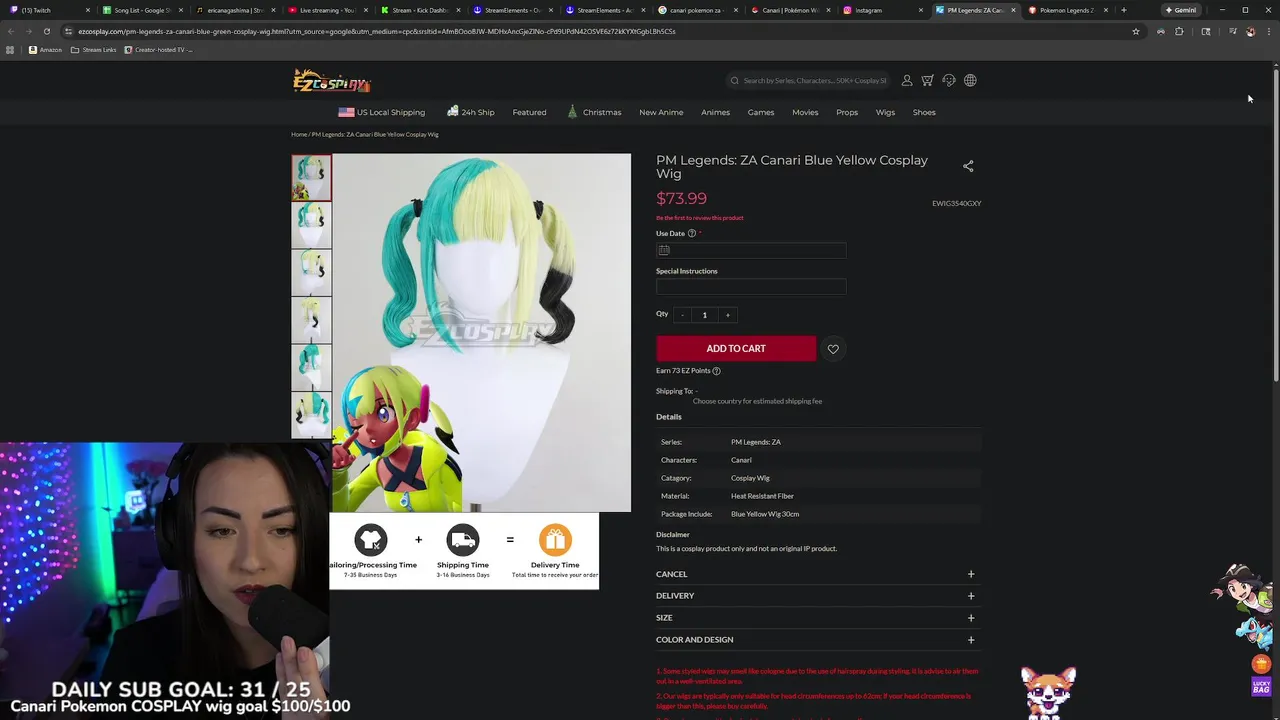The width and height of the screenshot is (1280, 720).
Task: Open the Wigs menu
Action: [885, 112]
